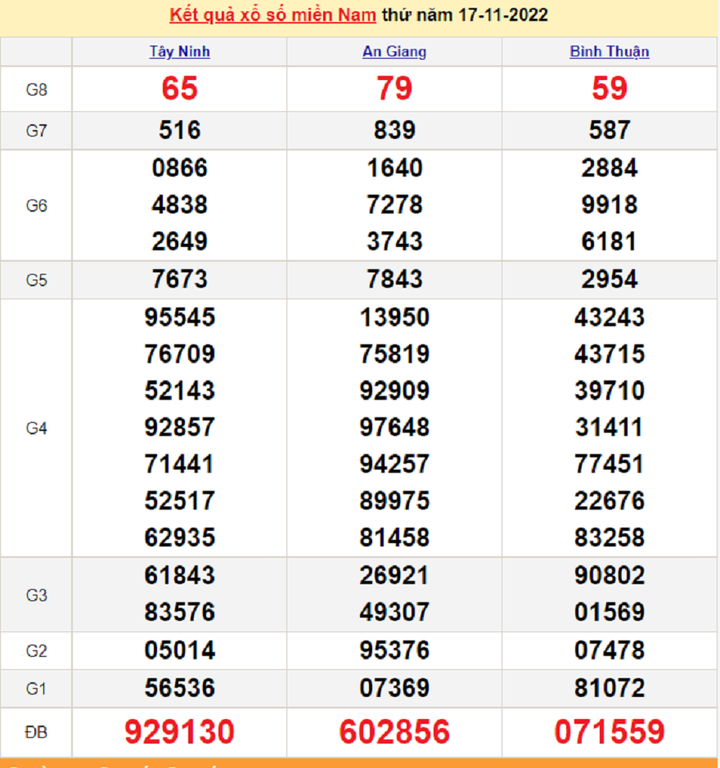Select the red G8 number 79

[x=394, y=89]
